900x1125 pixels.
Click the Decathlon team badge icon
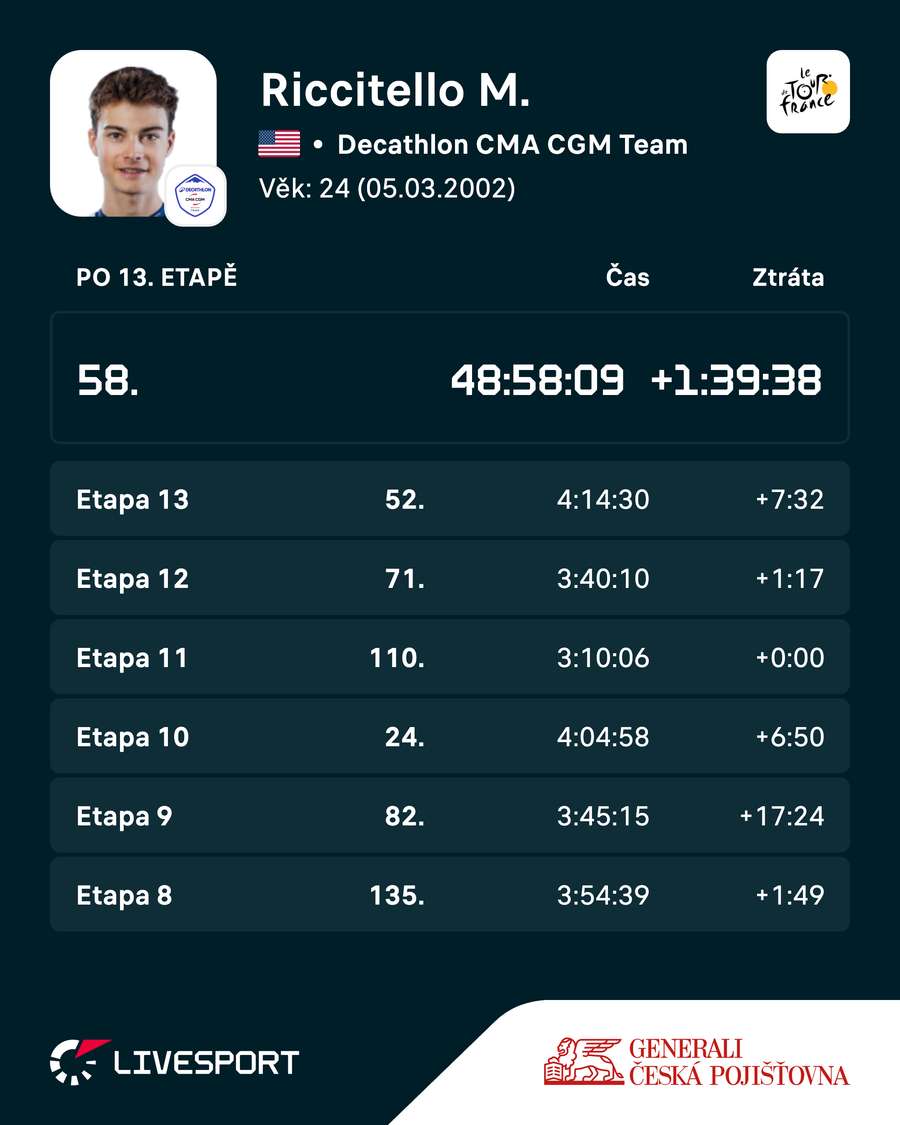(x=195, y=195)
